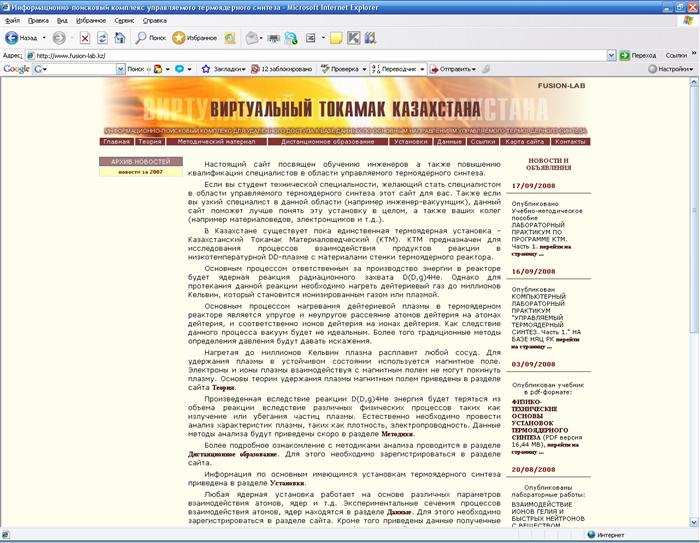Click the Print icon in toolbar
700x543 pixels.
pyautogui.click(x=274, y=38)
